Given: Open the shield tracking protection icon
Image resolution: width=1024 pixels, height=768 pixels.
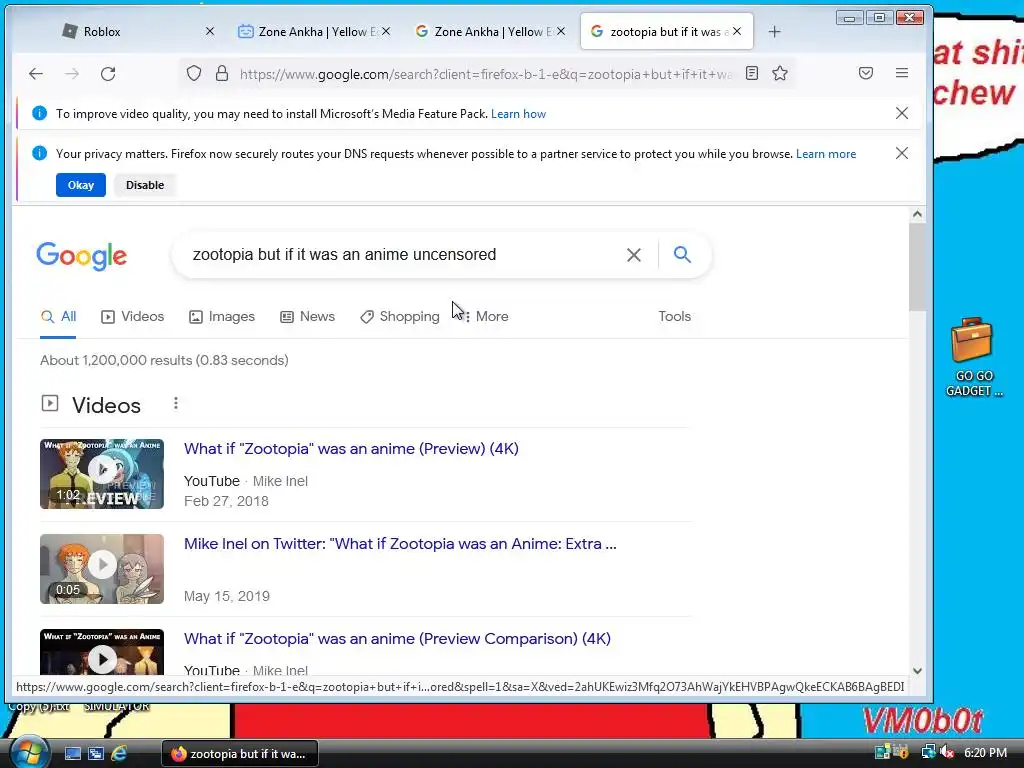Looking at the screenshot, I should [194, 73].
